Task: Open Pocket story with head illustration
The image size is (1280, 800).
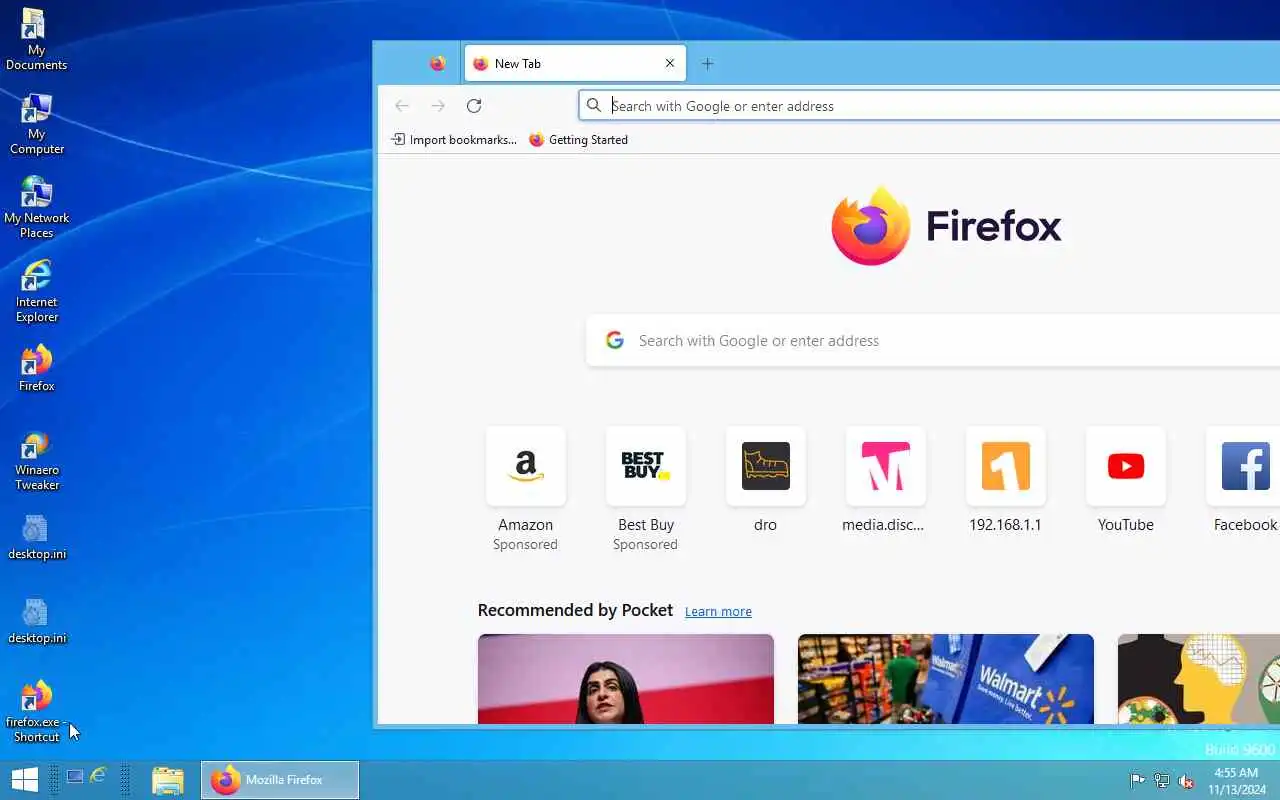Action: click(x=1199, y=679)
